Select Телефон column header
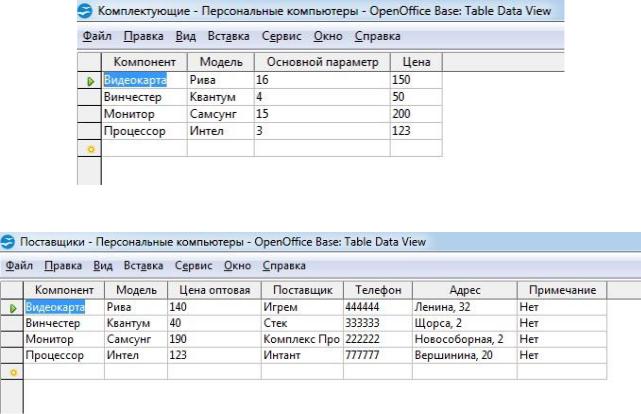 [x=378, y=290]
